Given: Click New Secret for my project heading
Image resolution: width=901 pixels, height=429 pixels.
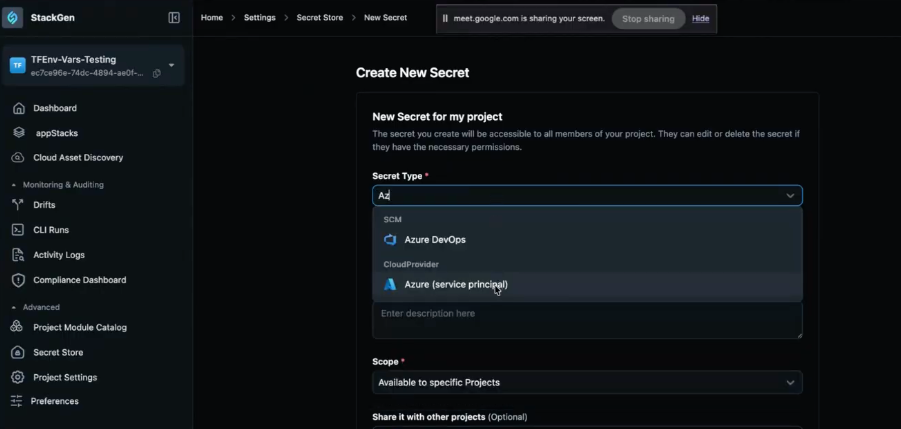Looking at the screenshot, I should pyautogui.click(x=437, y=117).
